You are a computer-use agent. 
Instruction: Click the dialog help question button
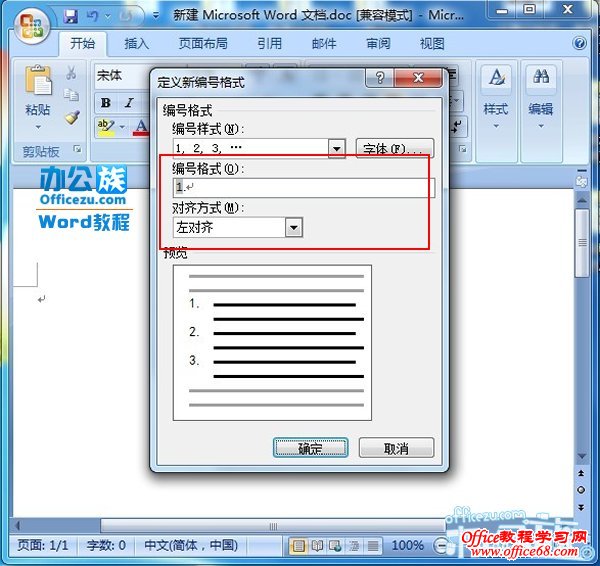click(380, 78)
